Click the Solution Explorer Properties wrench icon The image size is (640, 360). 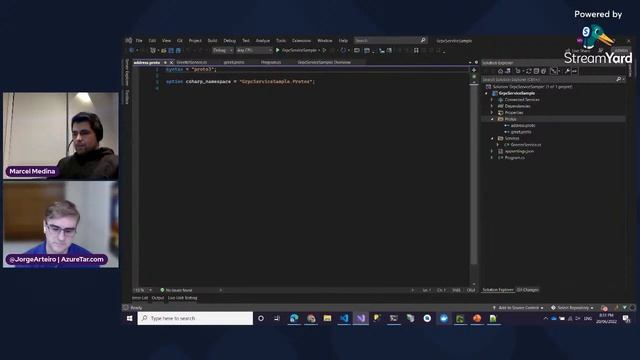[567, 71]
